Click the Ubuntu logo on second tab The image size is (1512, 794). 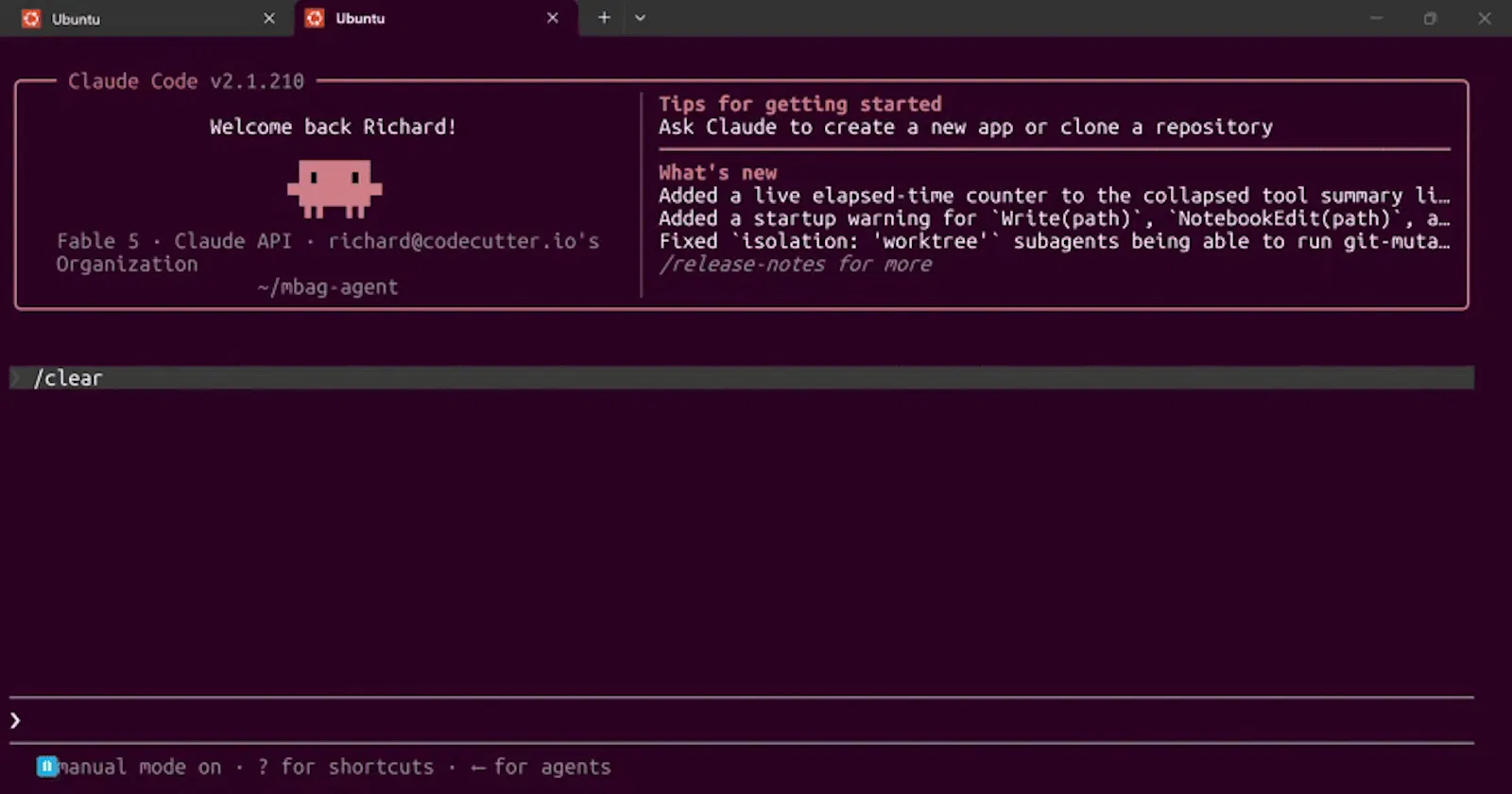point(315,18)
